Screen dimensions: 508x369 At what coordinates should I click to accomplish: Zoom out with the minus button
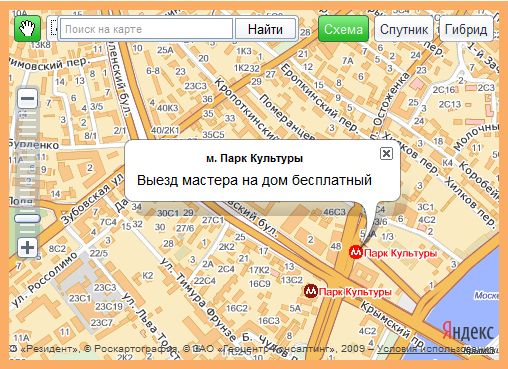coord(27,98)
